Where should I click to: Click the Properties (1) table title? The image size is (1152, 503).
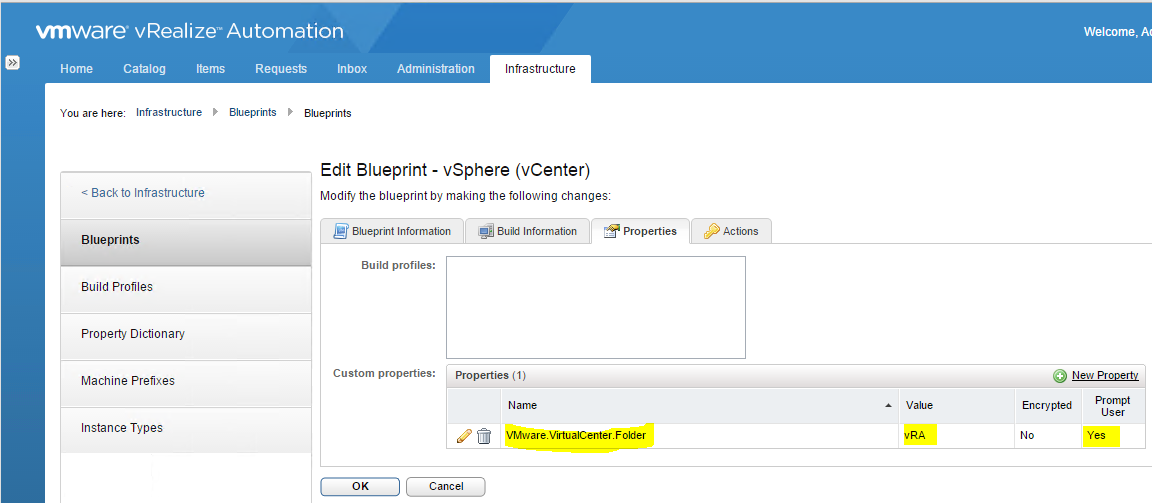[x=490, y=375]
